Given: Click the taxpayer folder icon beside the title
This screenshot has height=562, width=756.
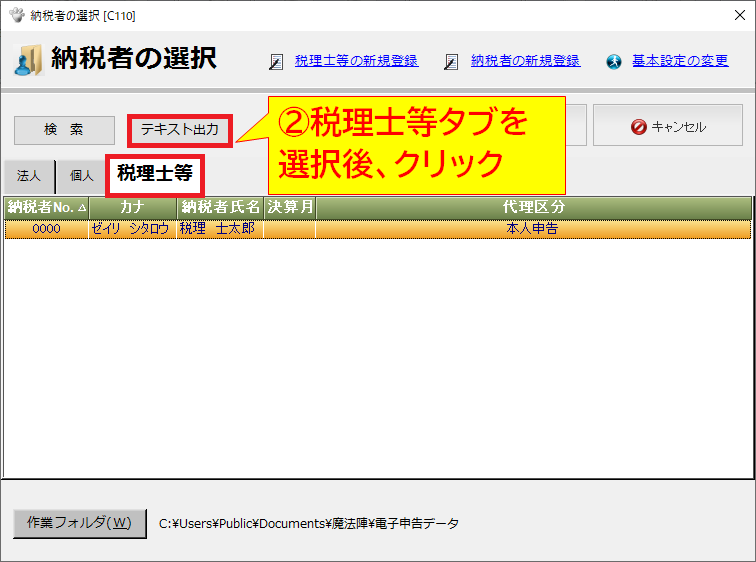Looking at the screenshot, I should [x=28, y=60].
